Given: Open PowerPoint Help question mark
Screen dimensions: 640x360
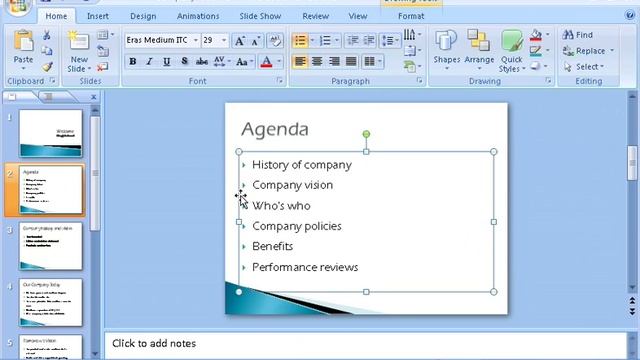Looking at the screenshot, I should coord(630,16).
